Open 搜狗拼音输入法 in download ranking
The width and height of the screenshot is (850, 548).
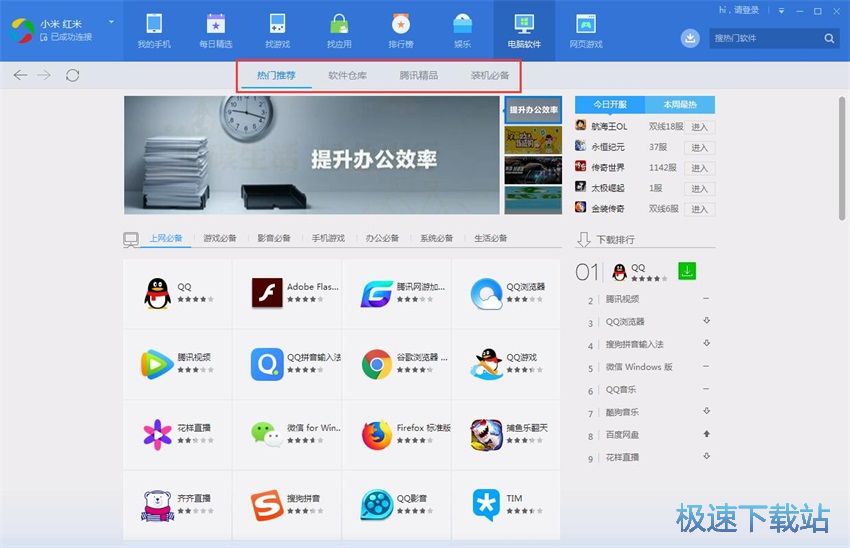pos(634,344)
